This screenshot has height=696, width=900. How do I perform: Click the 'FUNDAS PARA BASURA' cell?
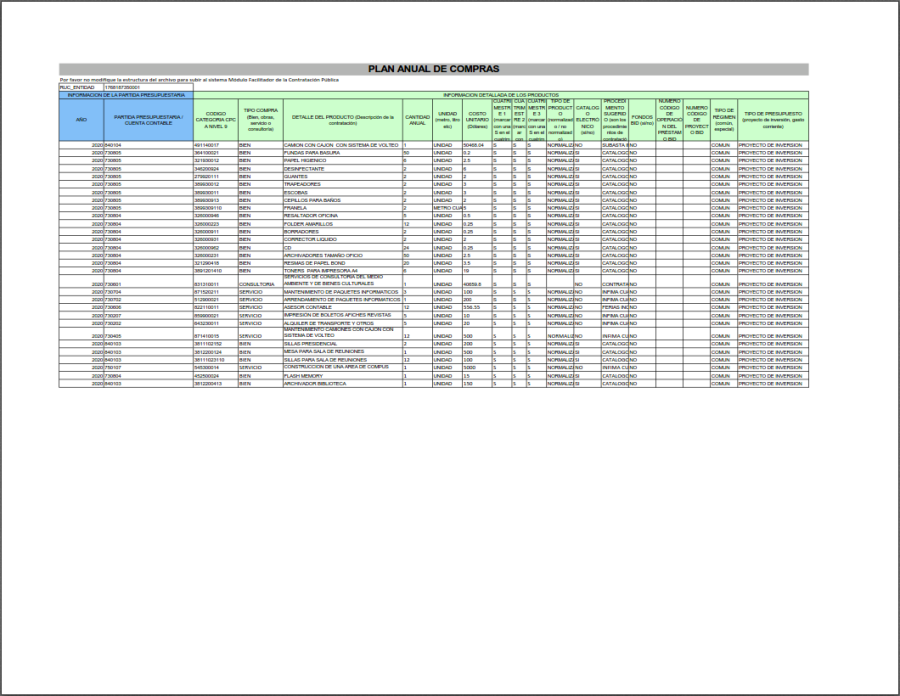point(343,153)
